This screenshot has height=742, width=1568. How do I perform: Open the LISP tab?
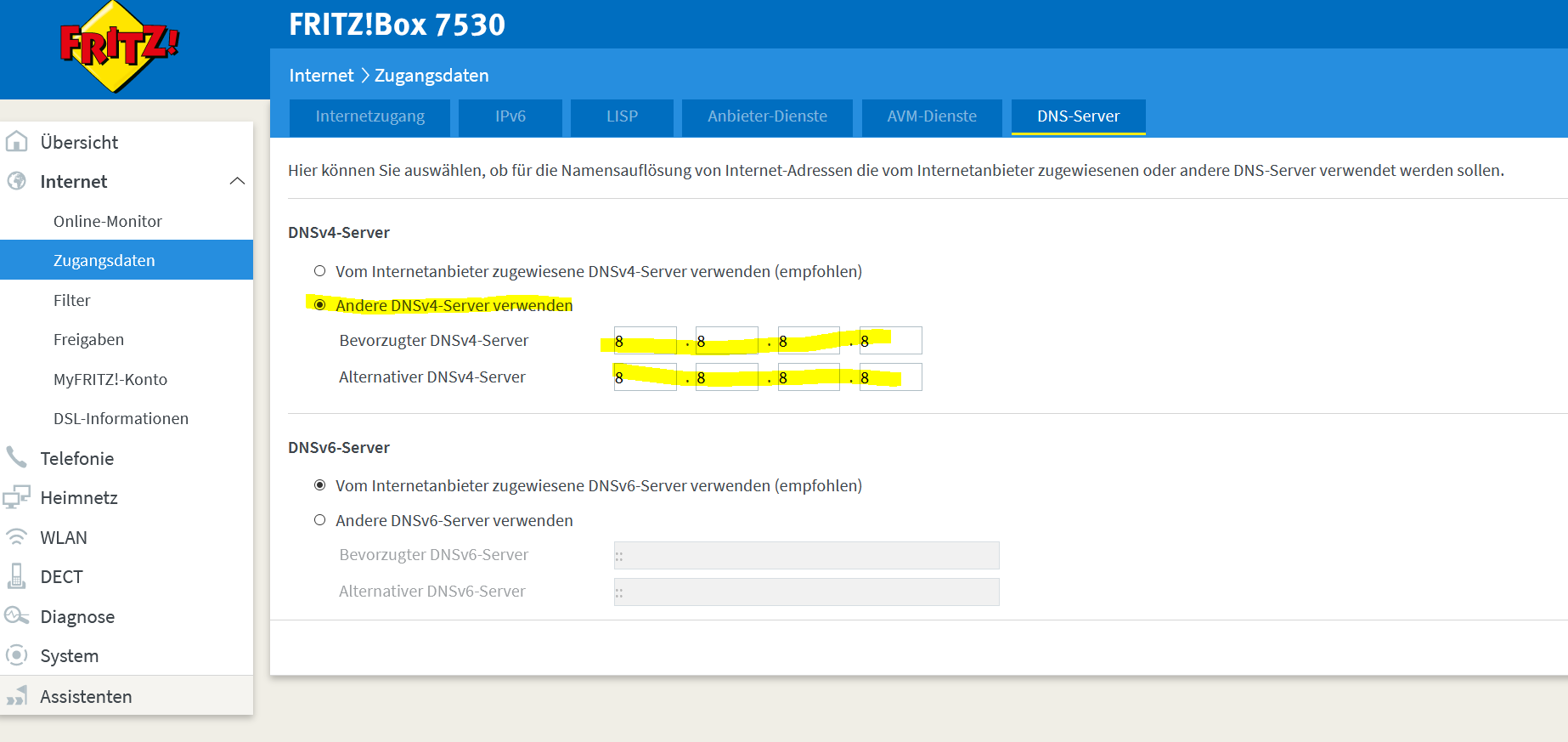click(622, 117)
